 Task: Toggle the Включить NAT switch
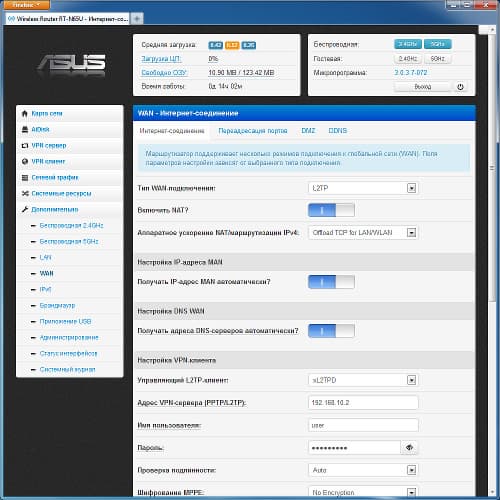(331, 210)
